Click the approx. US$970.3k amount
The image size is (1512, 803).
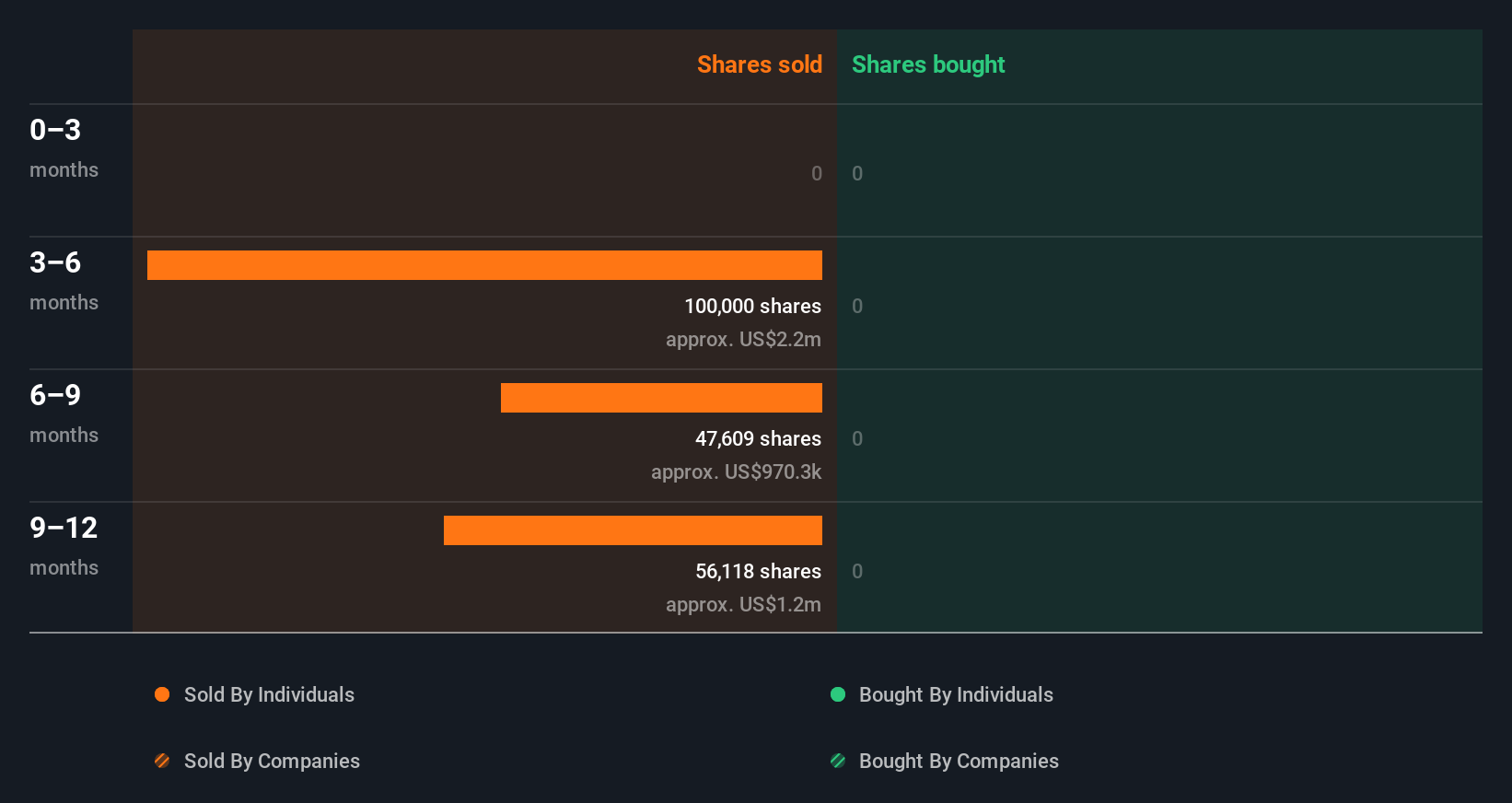[x=736, y=471]
